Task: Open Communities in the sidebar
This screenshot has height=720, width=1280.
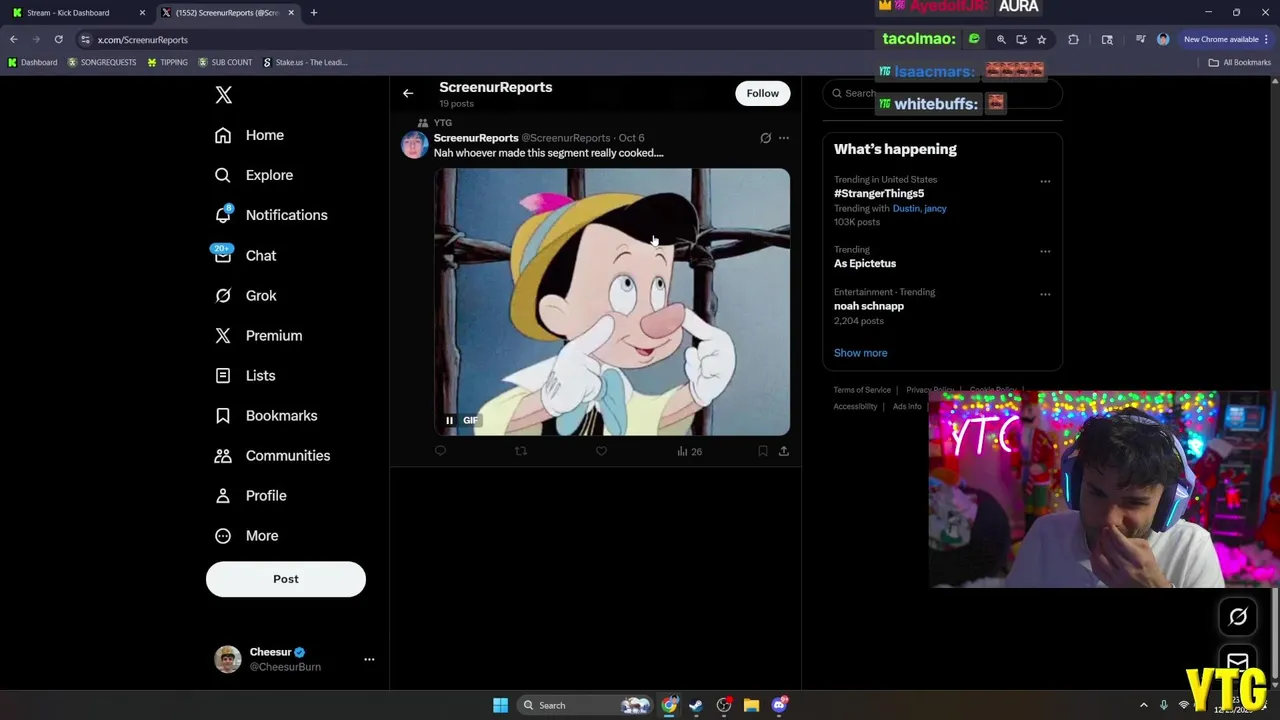Action: tap(273, 455)
